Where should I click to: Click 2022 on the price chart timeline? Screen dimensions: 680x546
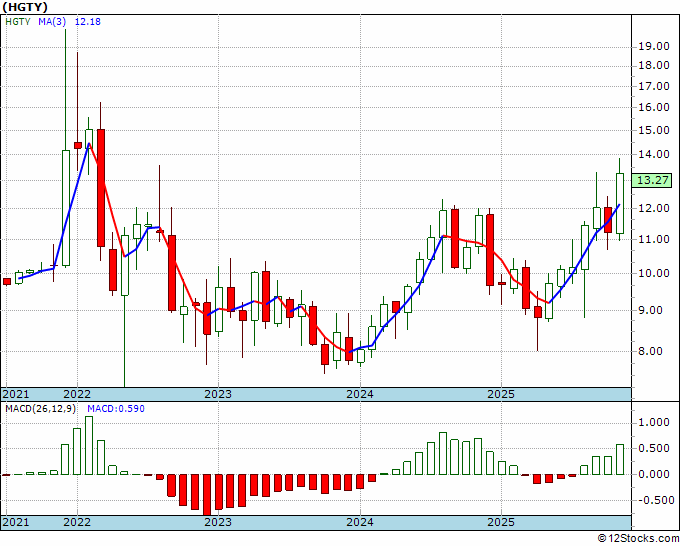point(77,394)
